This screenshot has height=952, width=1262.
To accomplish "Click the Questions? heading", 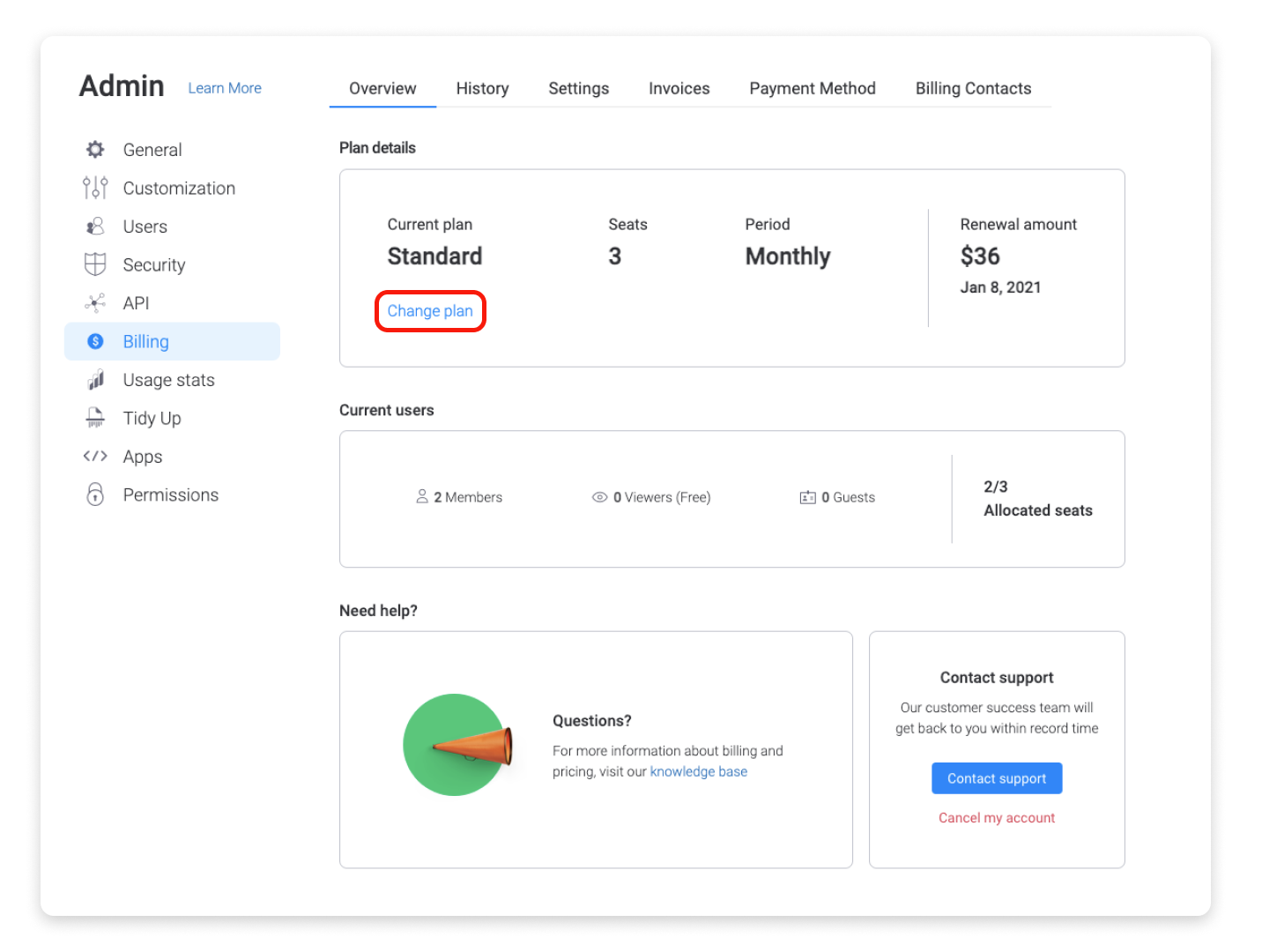I will (x=592, y=721).
